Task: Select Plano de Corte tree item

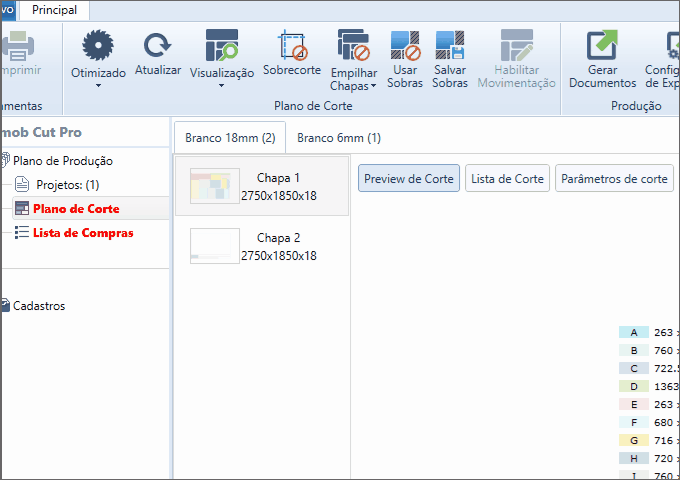Action: (76, 209)
